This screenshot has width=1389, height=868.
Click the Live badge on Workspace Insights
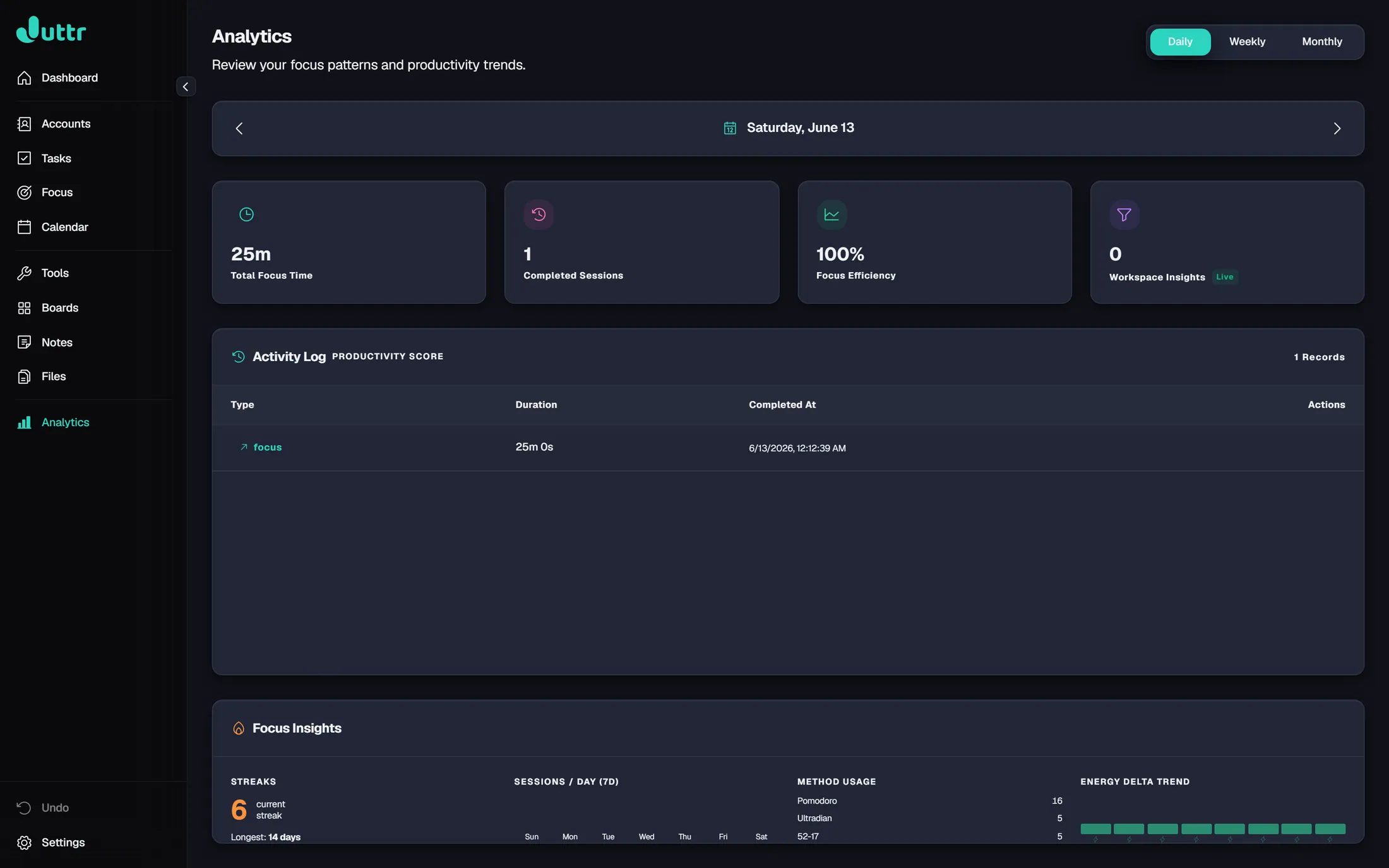pyautogui.click(x=1224, y=277)
